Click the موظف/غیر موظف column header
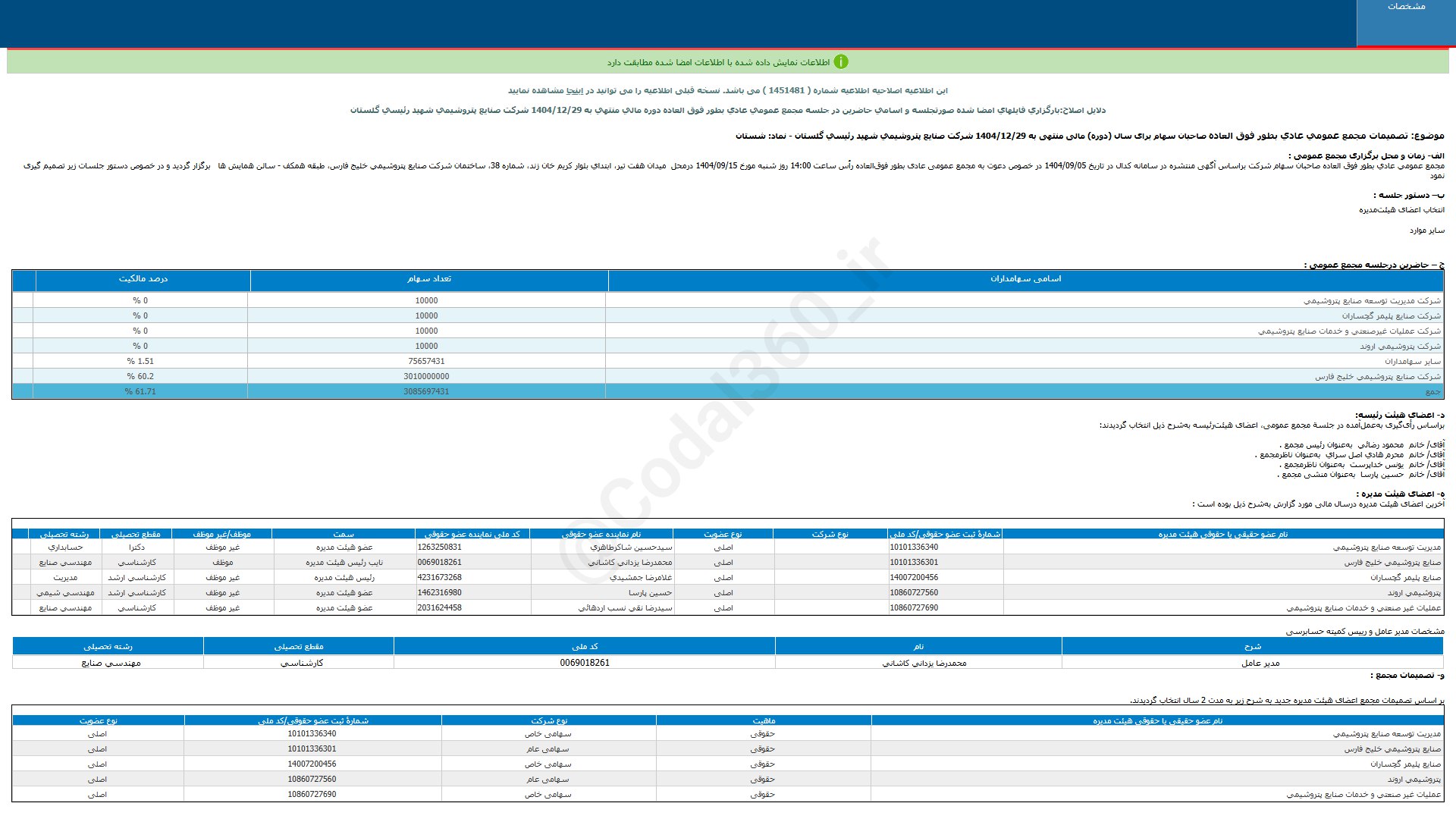Image resolution: width=1456 pixels, height=819 pixels. tap(222, 534)
